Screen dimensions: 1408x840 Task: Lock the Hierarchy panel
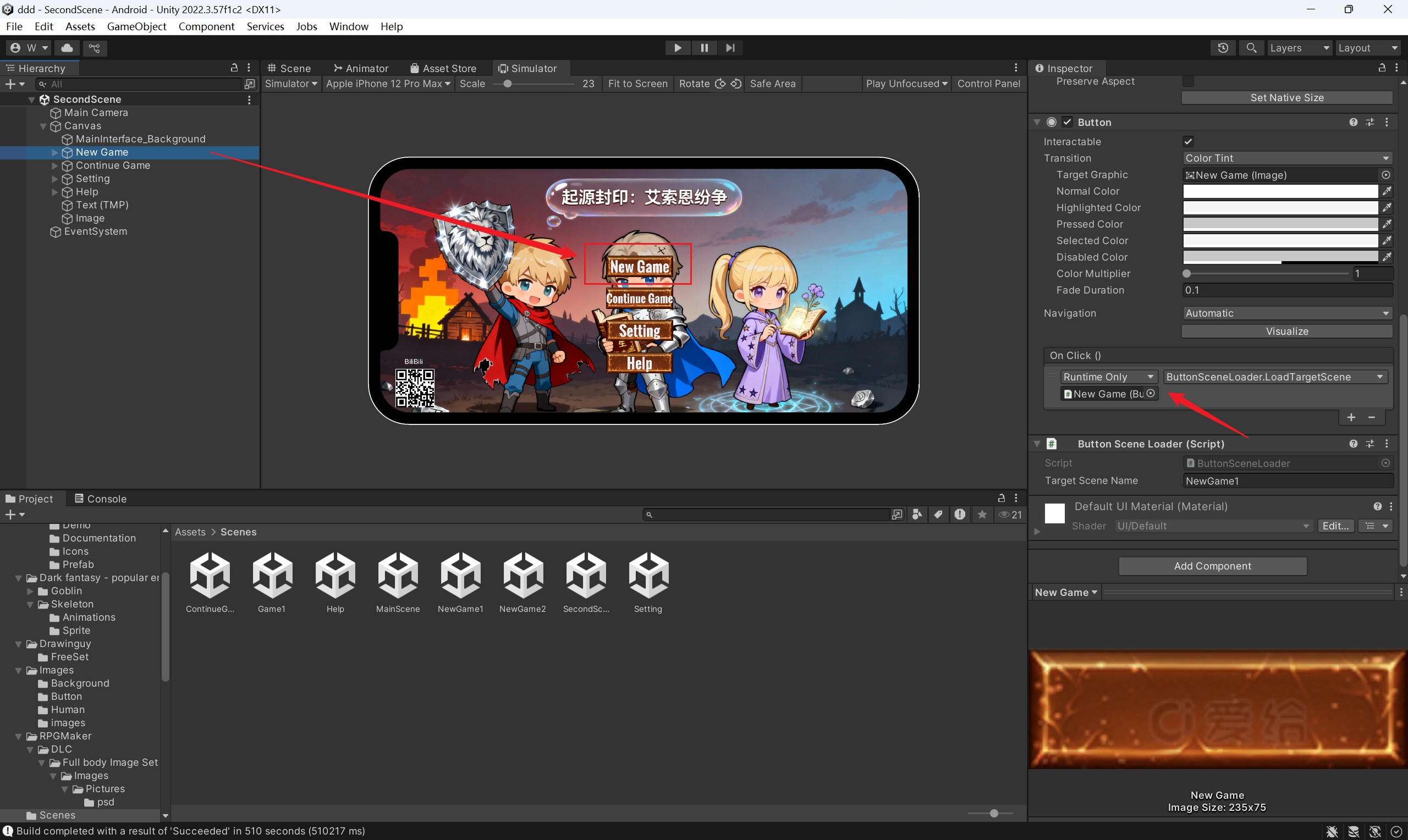click(x=234, y=68)
